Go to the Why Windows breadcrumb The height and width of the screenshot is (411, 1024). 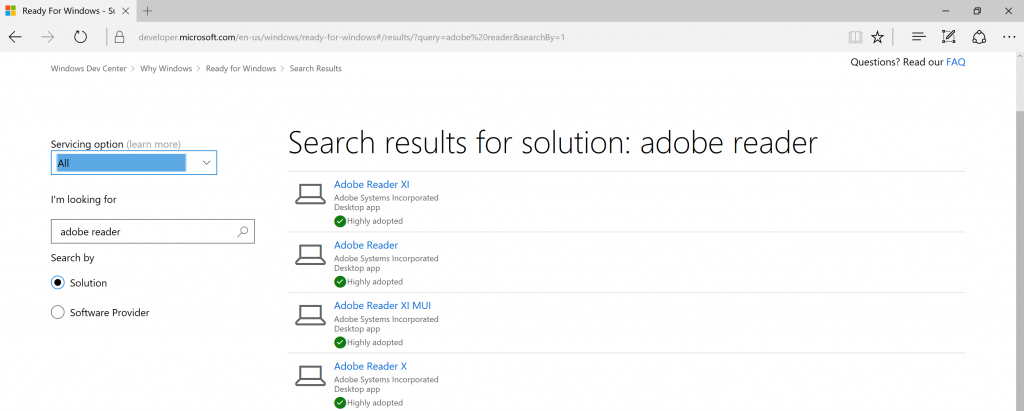(166, 69)
